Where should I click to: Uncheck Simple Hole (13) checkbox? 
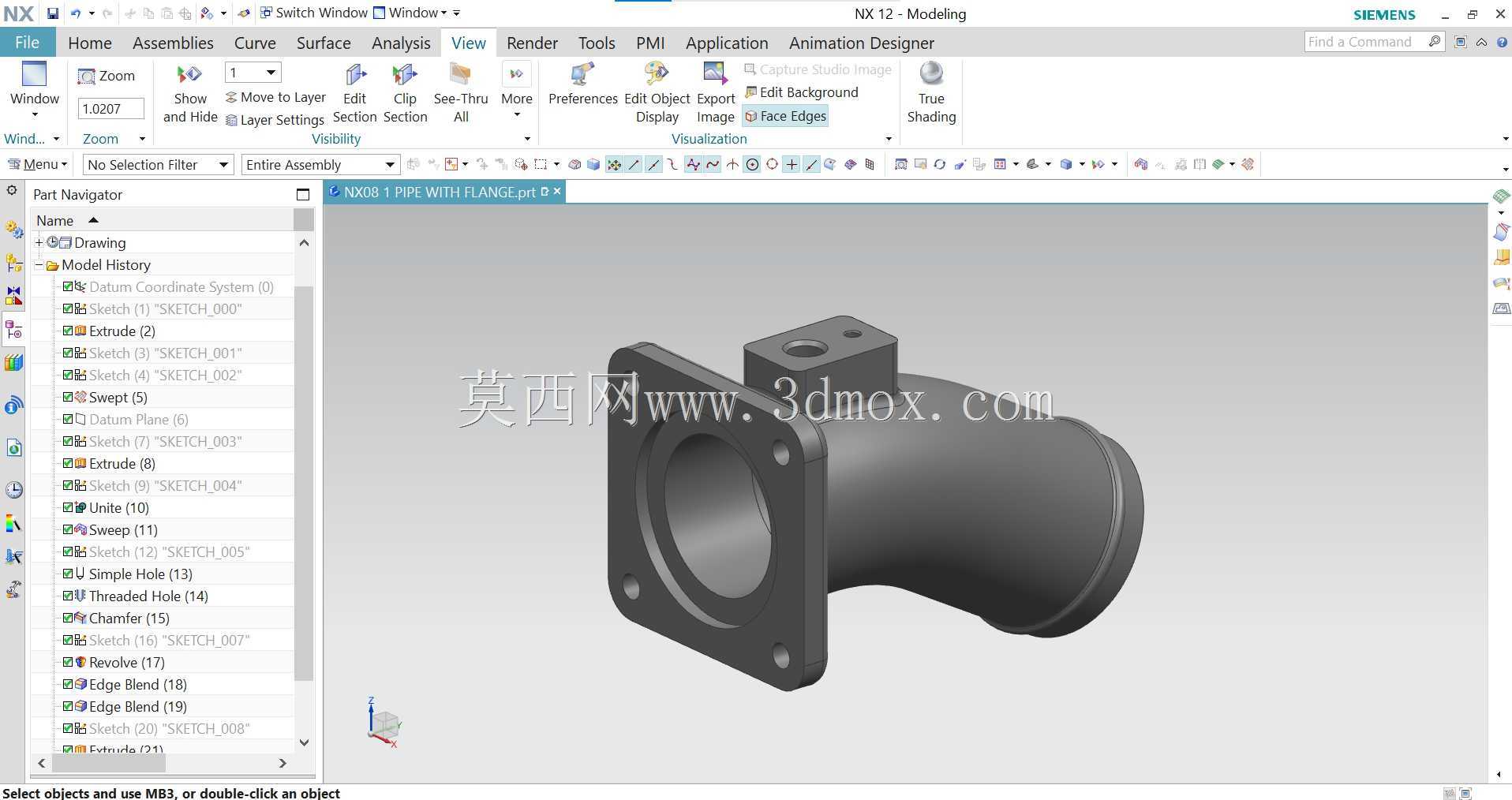(x=68, y=574)
